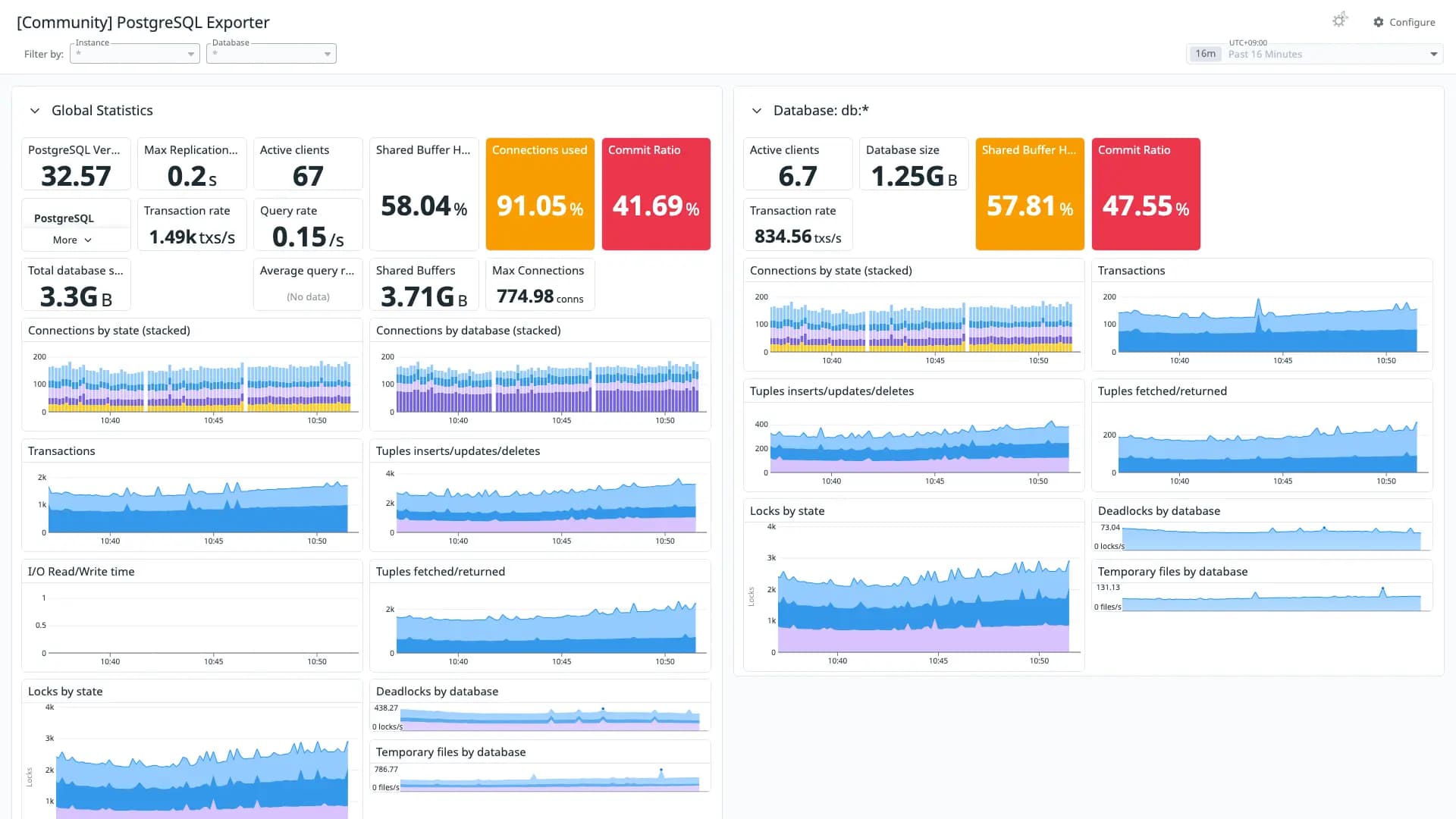Collapse the Database: db:* group

click(756, 111)
